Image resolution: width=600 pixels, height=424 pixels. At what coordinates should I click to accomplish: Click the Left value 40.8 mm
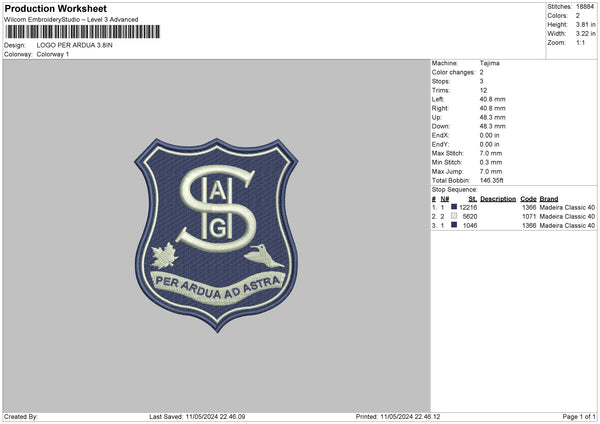[x=492, y=99]
